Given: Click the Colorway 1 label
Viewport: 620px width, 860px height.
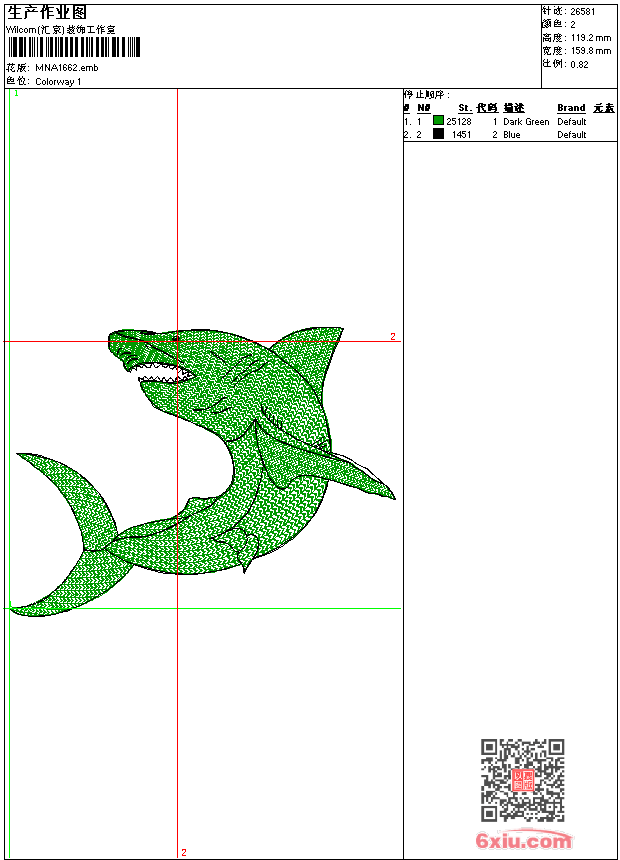Looking at the screenshot, I should 59,81.
